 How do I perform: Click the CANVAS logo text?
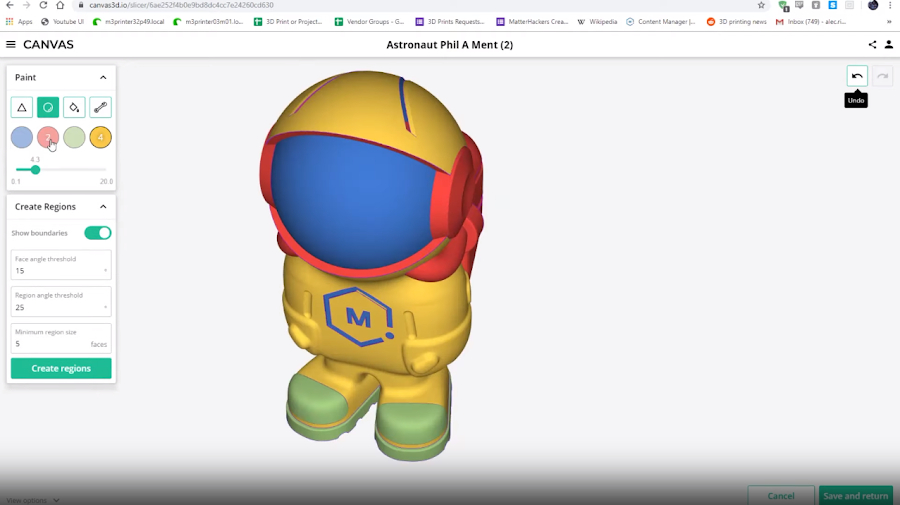pyautogui.click(x=48, y=44)
